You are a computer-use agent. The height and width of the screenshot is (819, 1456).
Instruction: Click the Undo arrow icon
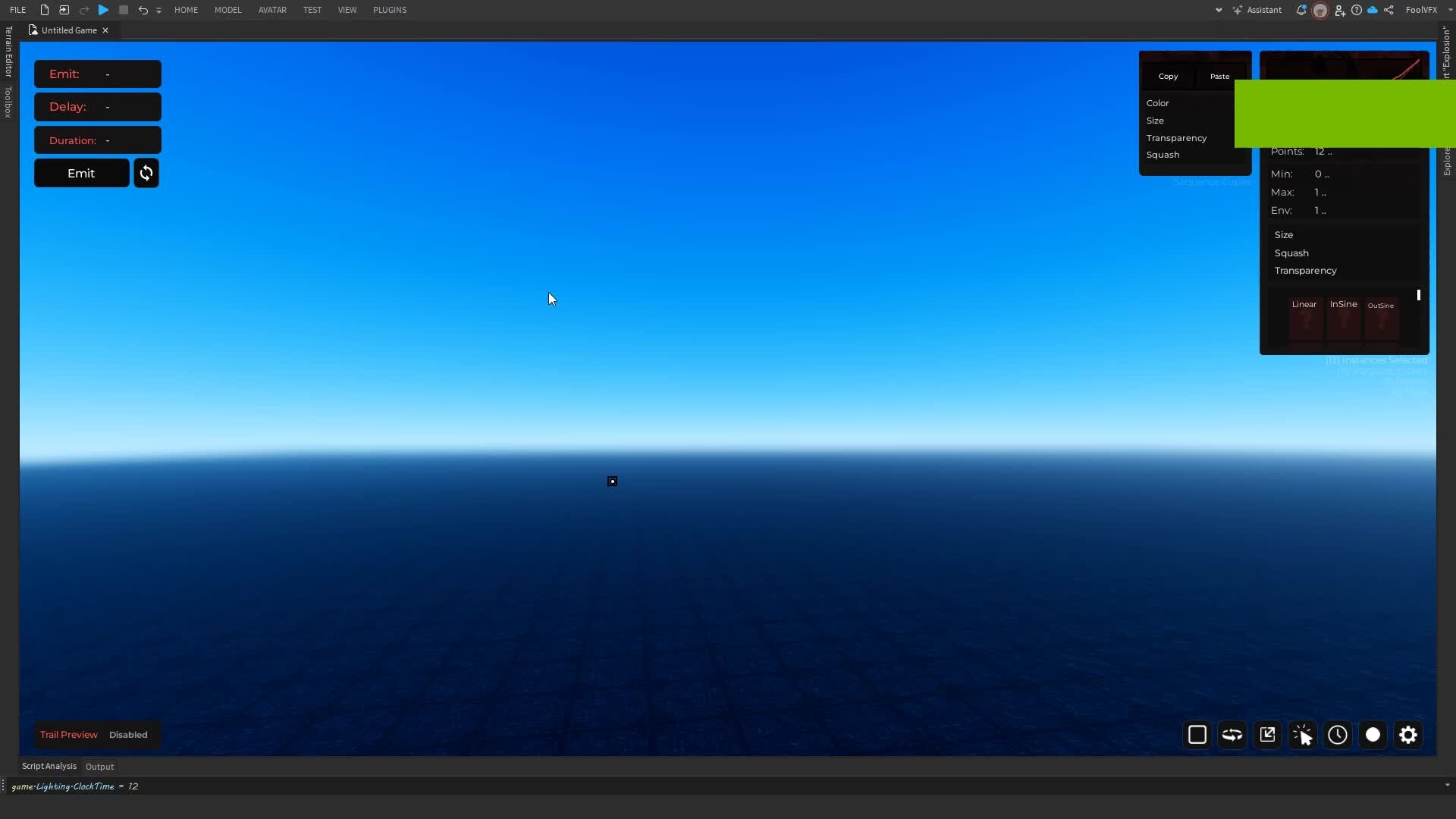pos(143,10)
